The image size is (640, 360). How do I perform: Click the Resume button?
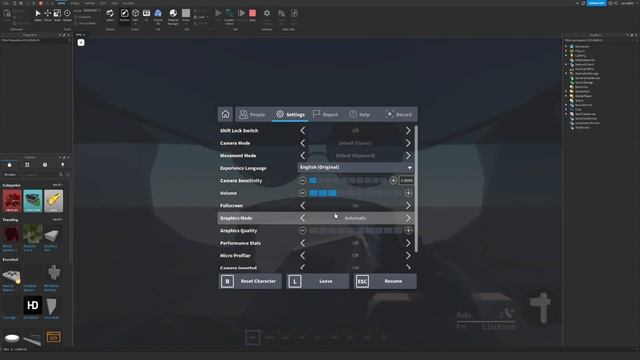point(385,281)
